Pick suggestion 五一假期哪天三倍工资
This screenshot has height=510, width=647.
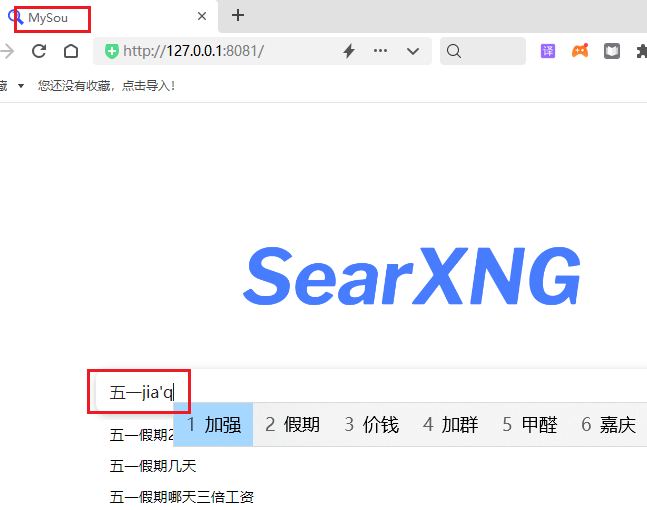tap(182, 497)
